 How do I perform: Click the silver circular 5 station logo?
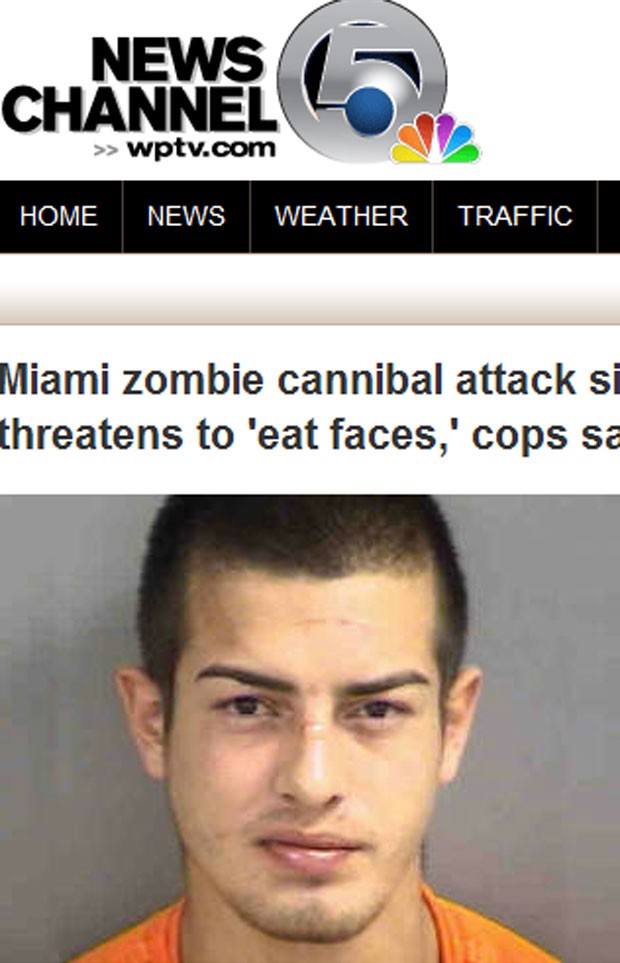coord(362,81)
